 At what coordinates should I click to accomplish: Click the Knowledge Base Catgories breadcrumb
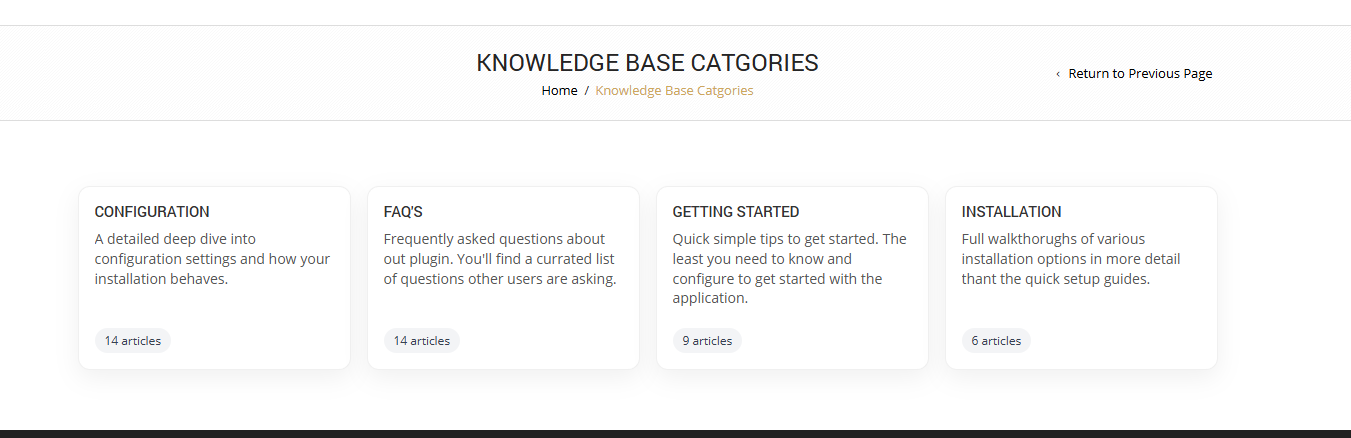674,90
